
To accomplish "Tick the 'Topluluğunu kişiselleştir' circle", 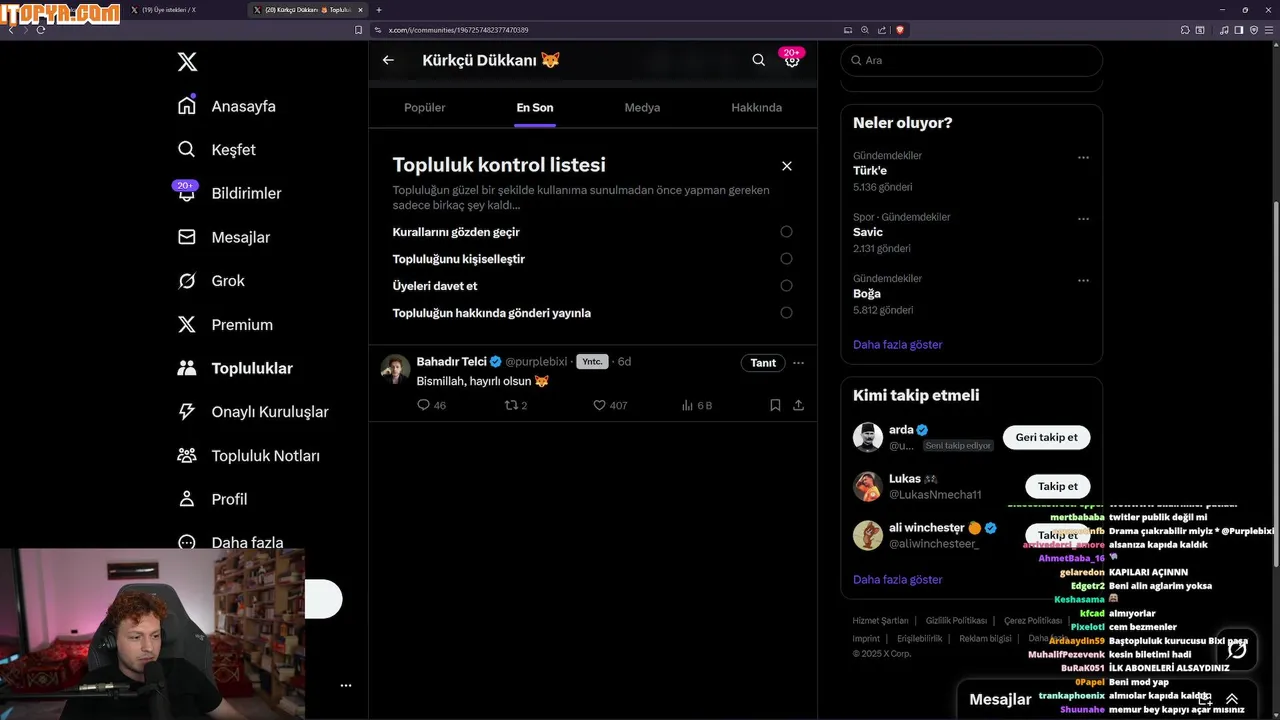I will coord(786,259).
